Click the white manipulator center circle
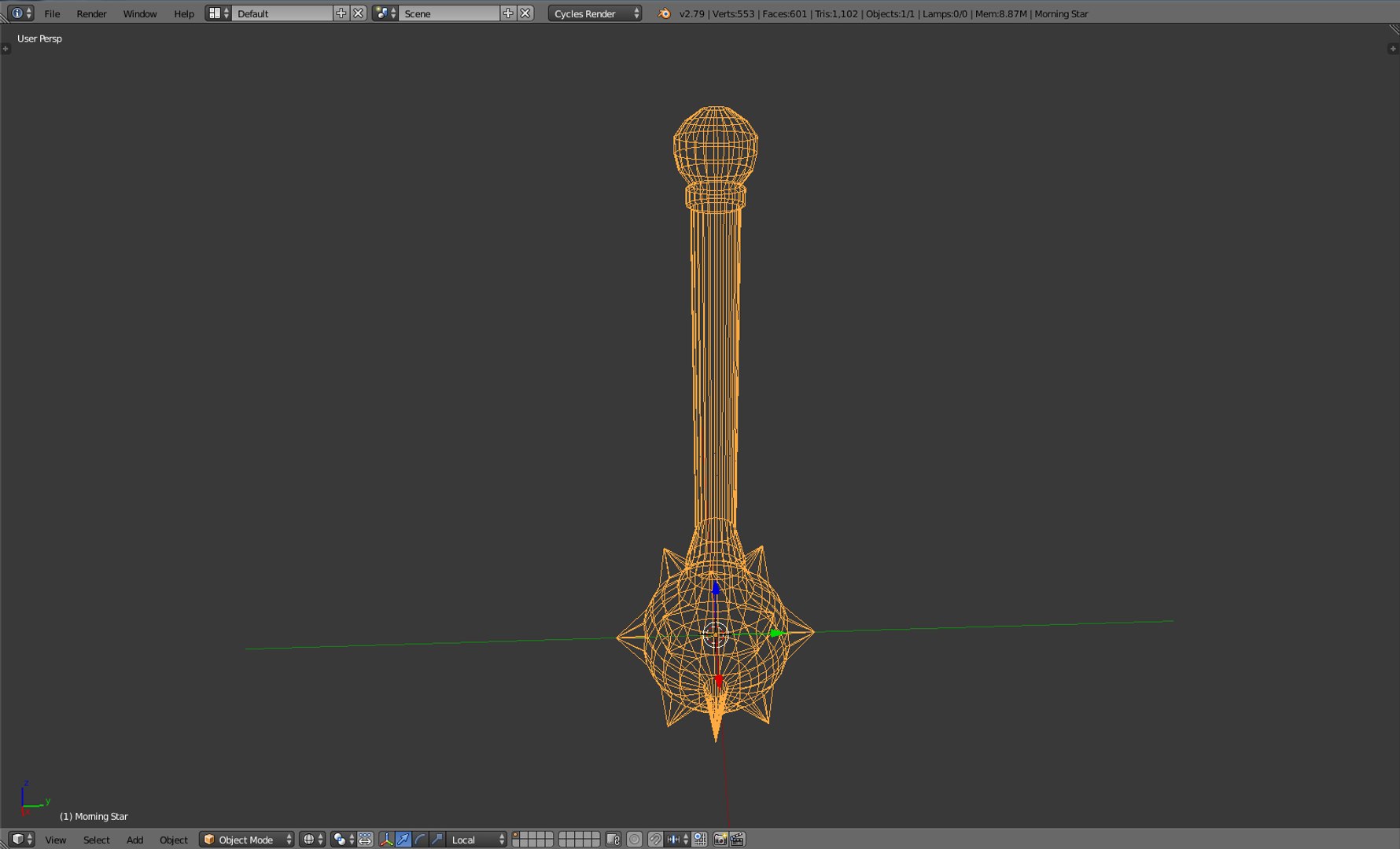The height and width of the screenshot is (849, 1400). pyautogui.click(x=715, y=635)
